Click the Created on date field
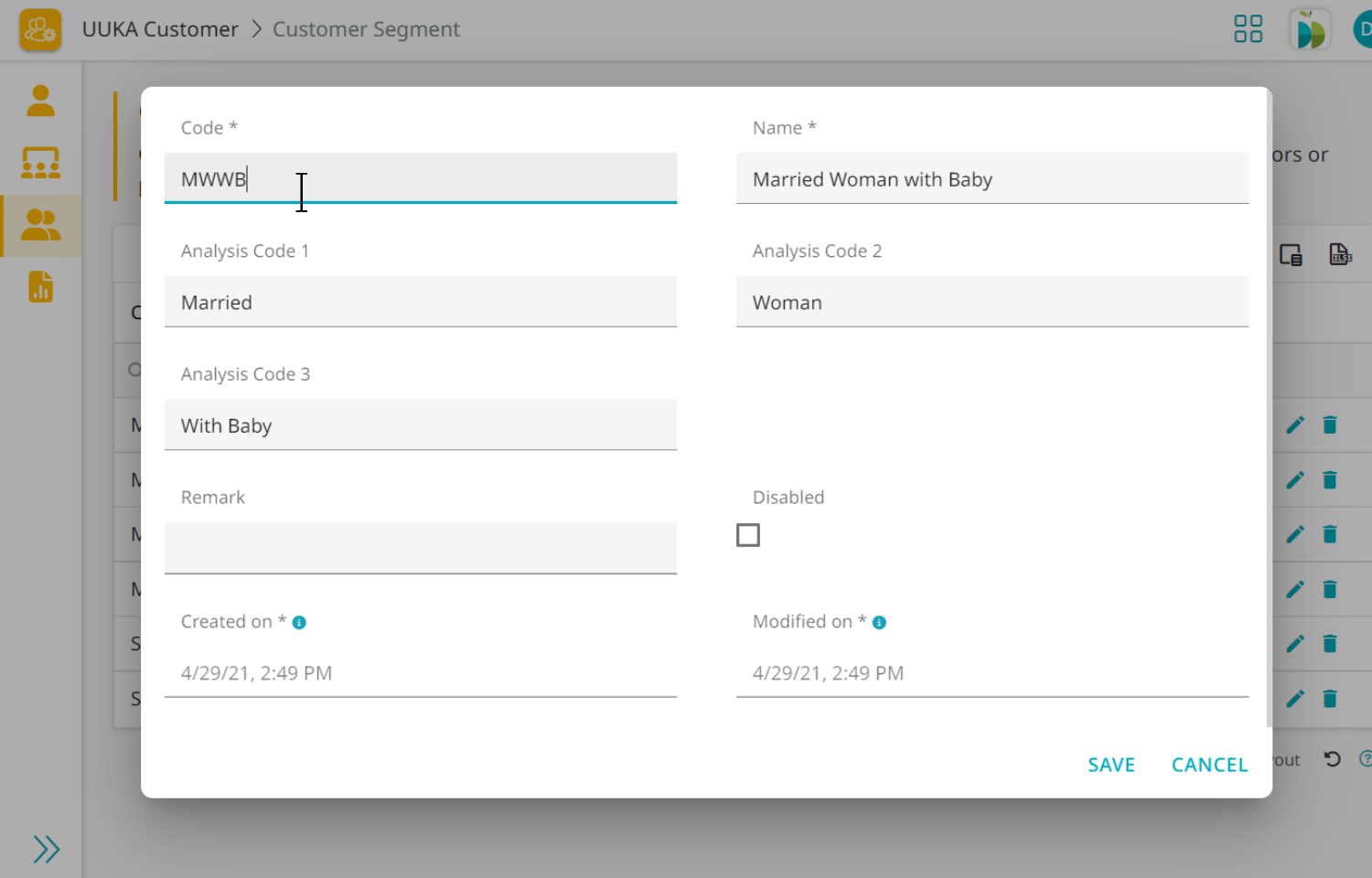Viewport: 1372px width, 878px height. coord(421,673)
